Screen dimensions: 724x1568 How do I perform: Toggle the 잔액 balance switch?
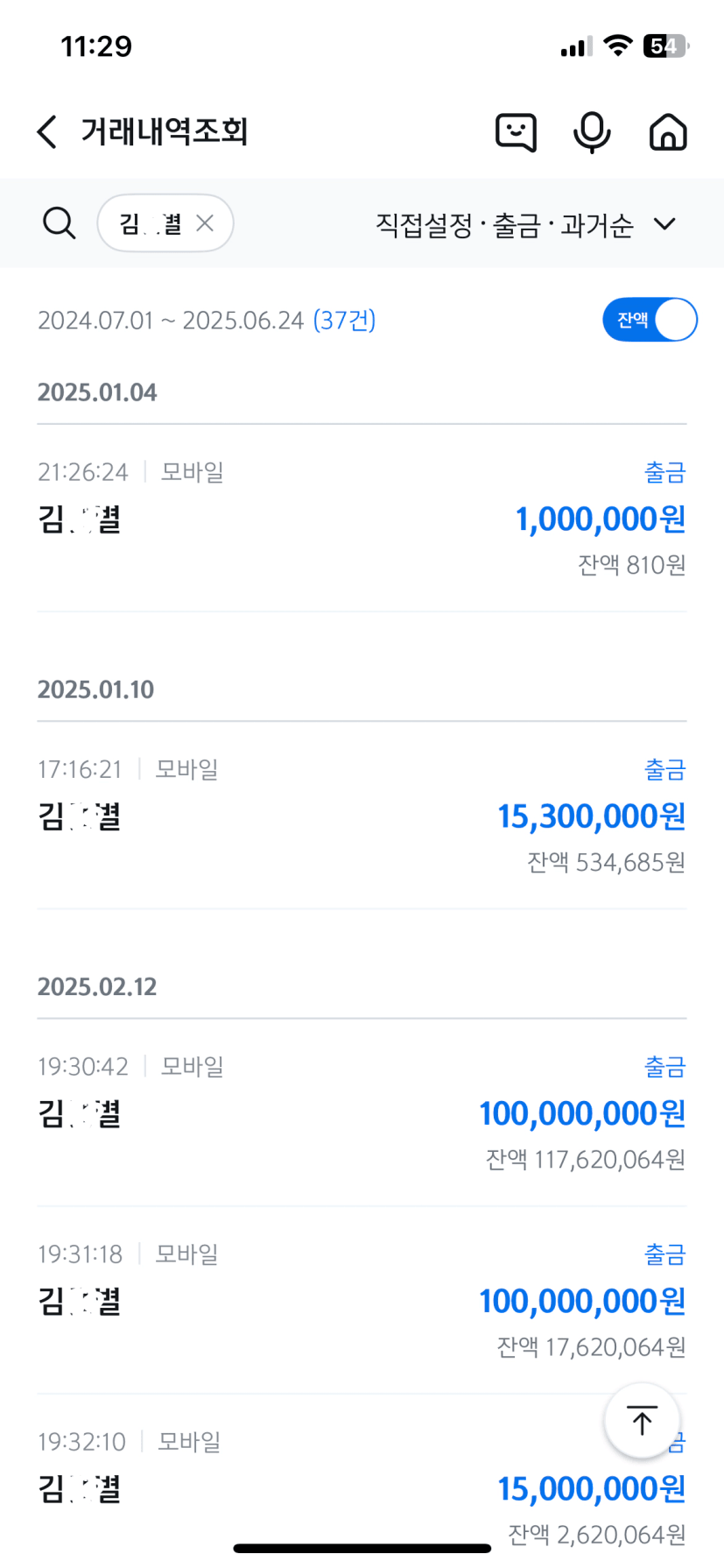click(650, 320)
